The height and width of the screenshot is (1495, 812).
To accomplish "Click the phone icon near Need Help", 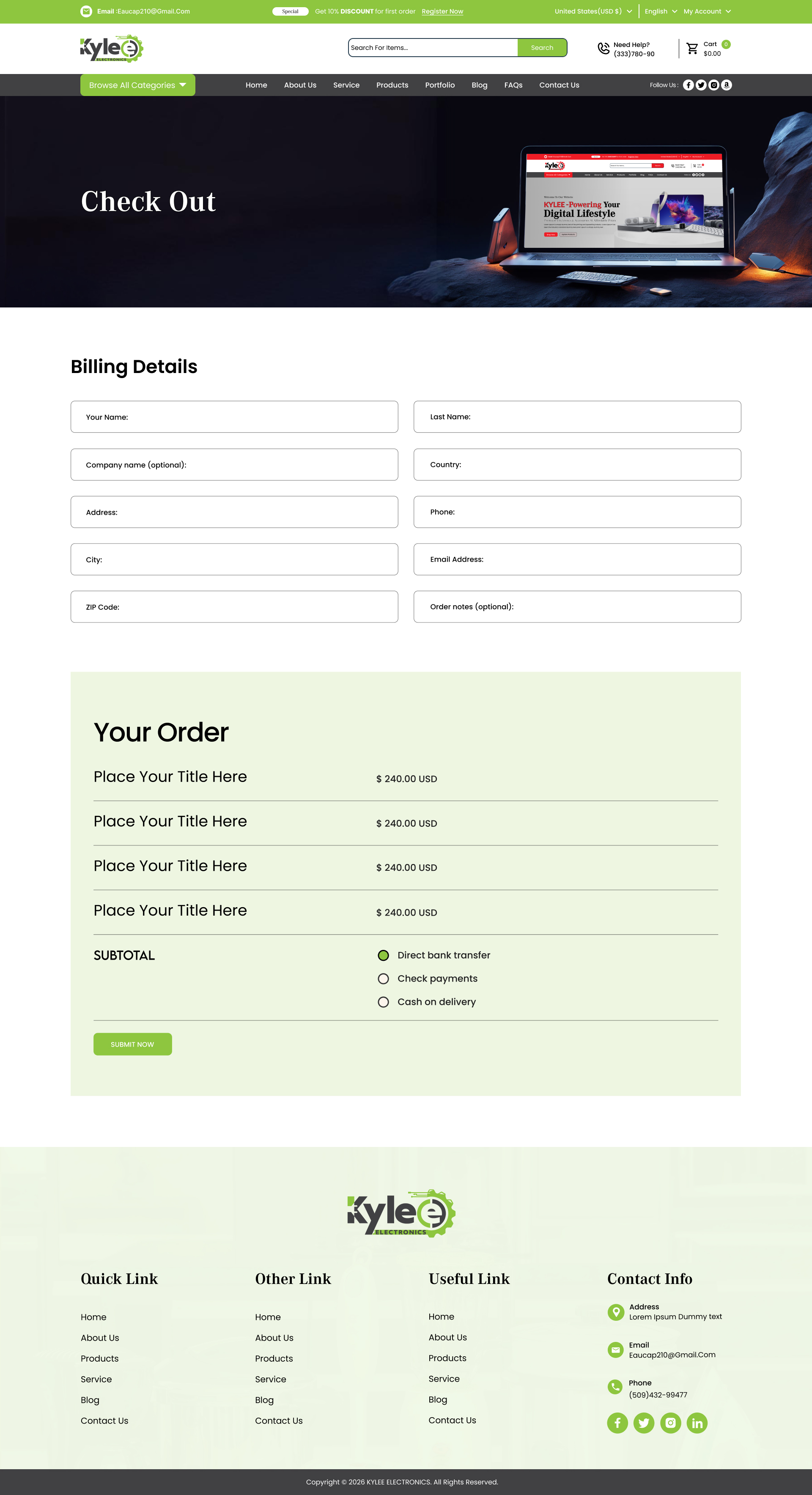I will tap(604, 49).
